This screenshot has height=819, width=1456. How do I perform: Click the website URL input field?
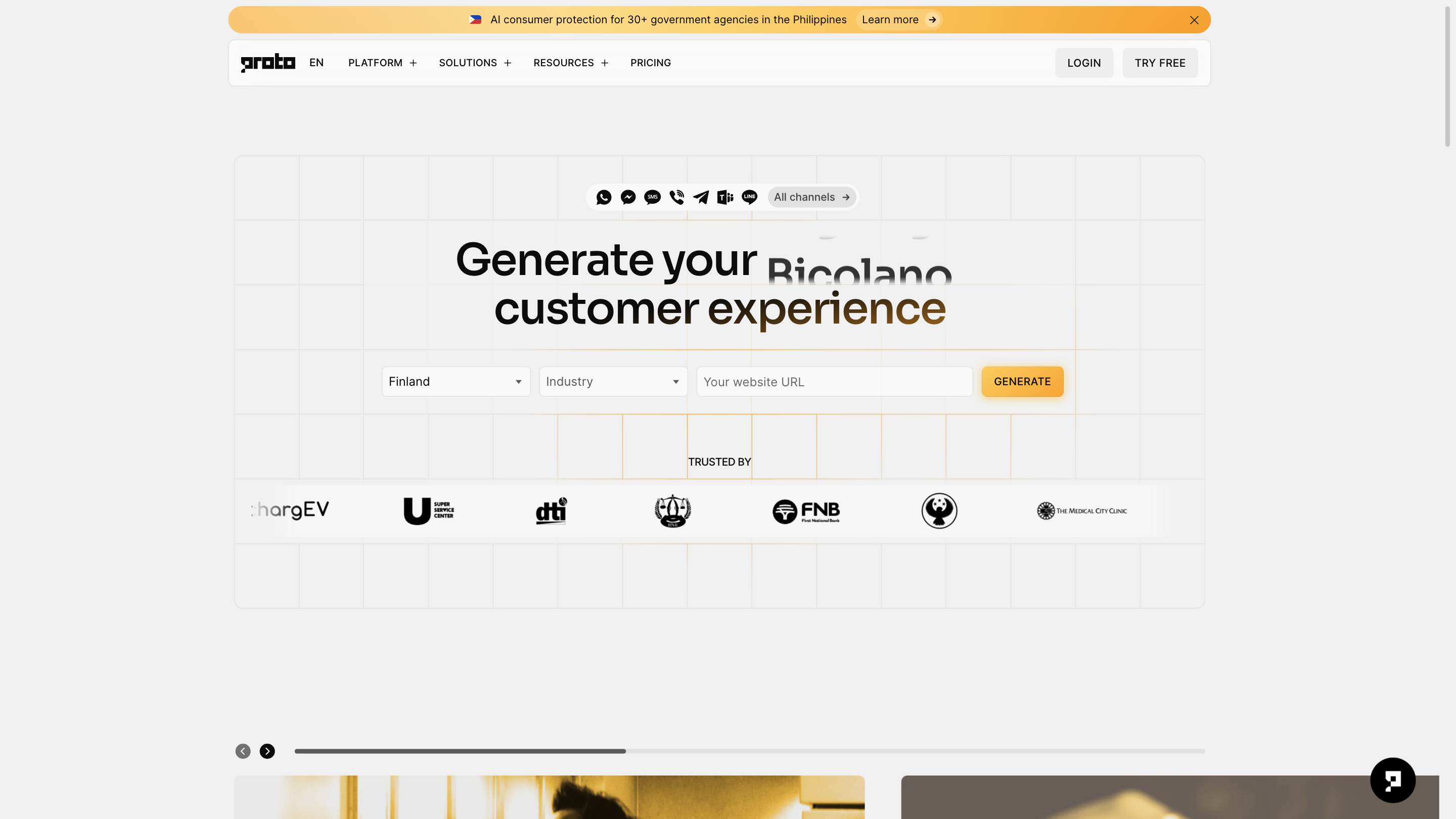point(834,382)
